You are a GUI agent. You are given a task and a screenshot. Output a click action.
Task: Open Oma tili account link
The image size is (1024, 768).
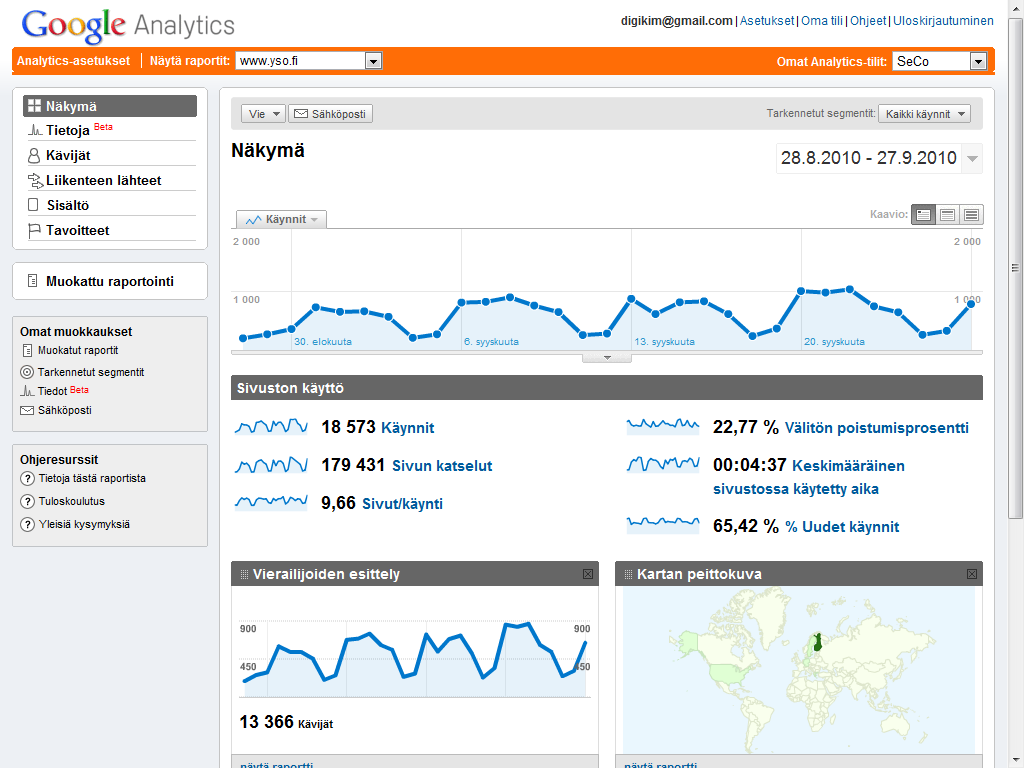pos(822,21)
